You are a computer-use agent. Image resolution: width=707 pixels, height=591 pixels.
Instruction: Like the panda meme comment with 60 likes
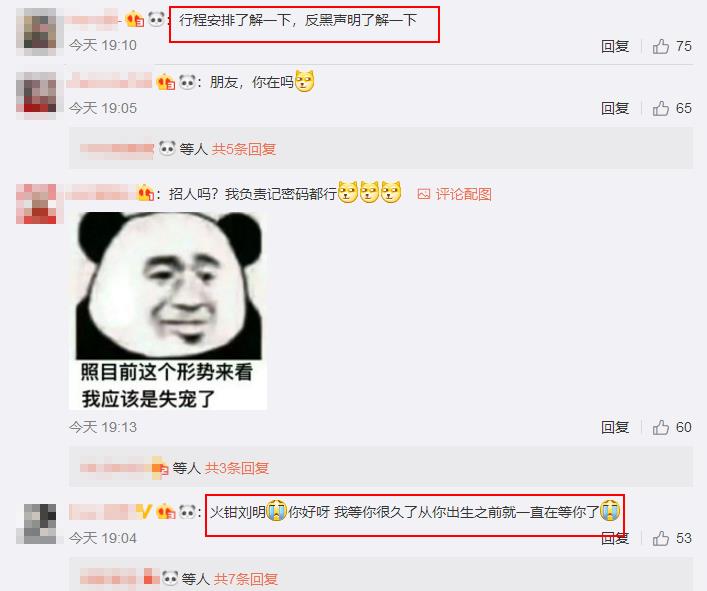coord(661,427)
